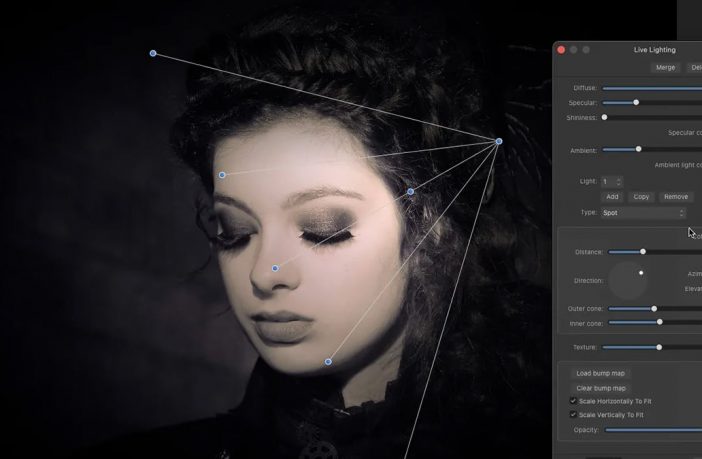Click the Ambient slider handle
702x459 pixels.
coord(638,149)
